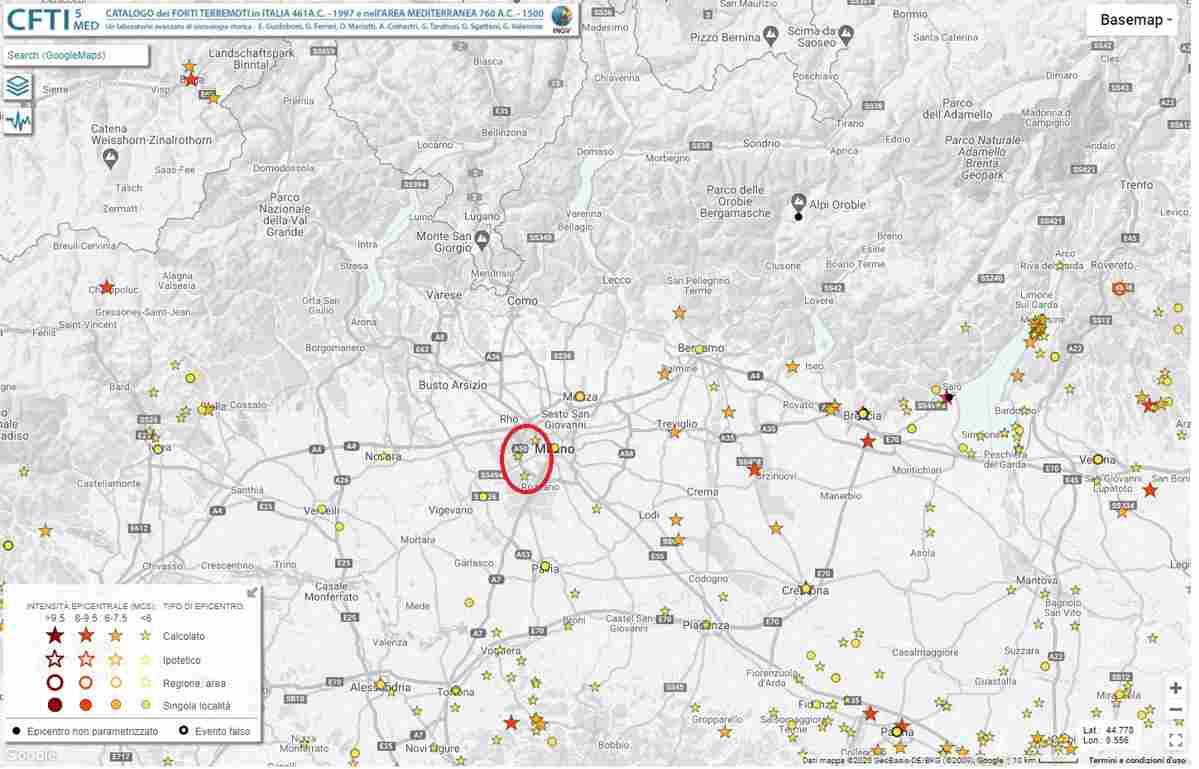Image resolution: width=1199 pixels, height=769 pixels.
Task: Toggle fullscreen map view icon
Action: pyautogui.click(x=1175, y=741)
